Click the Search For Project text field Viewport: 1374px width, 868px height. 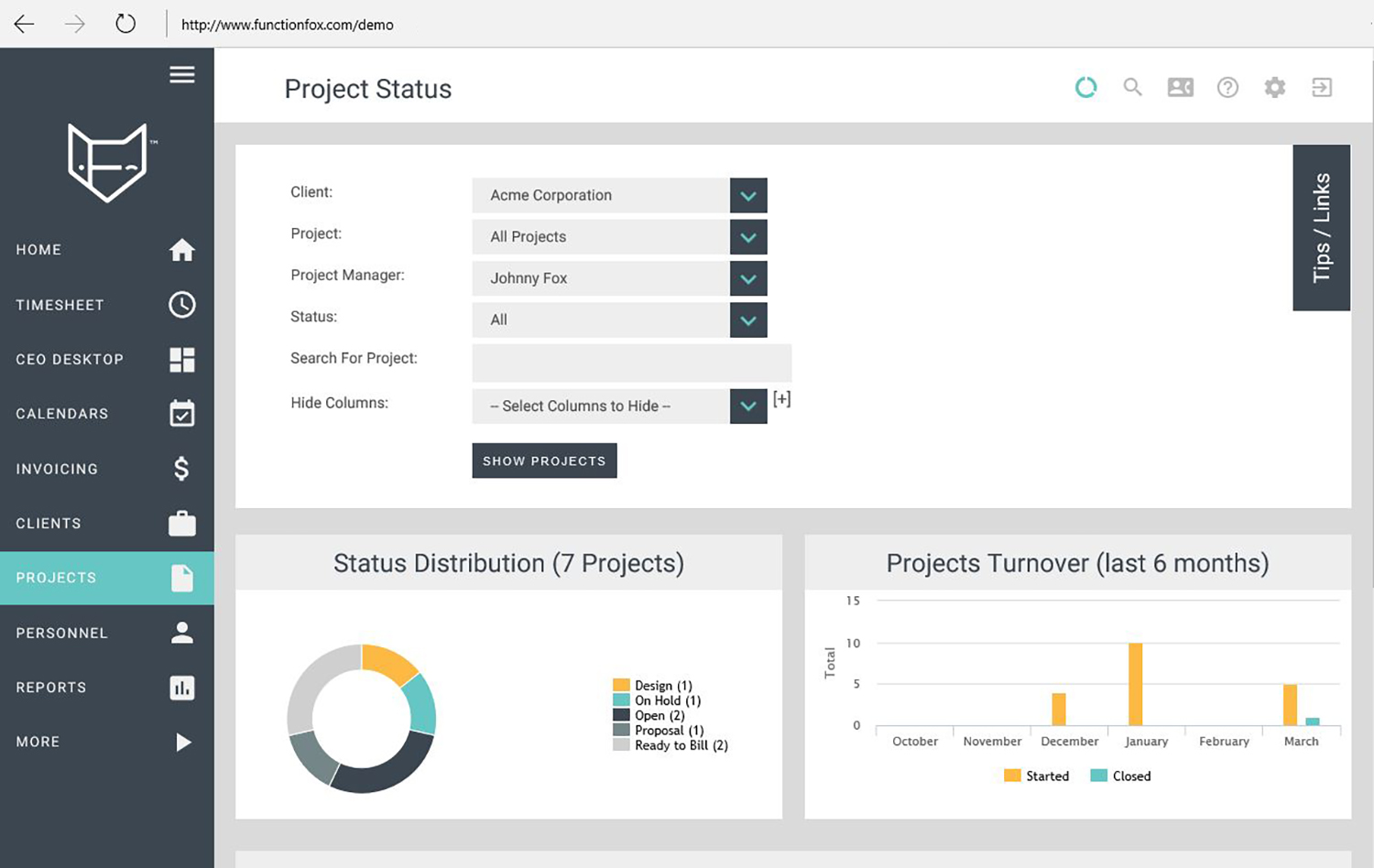point(631,363)
